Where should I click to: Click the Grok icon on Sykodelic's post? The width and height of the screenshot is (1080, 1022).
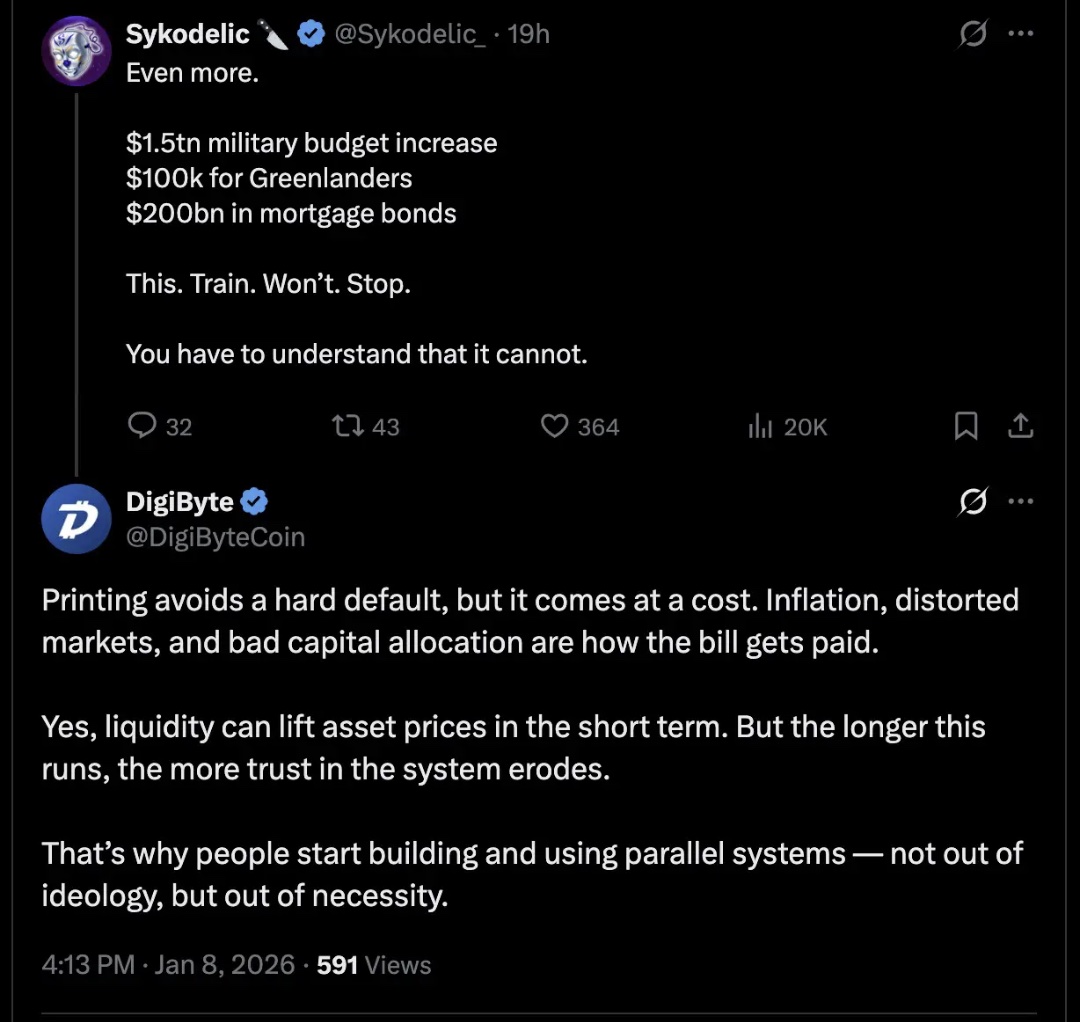tap(971, 35)
